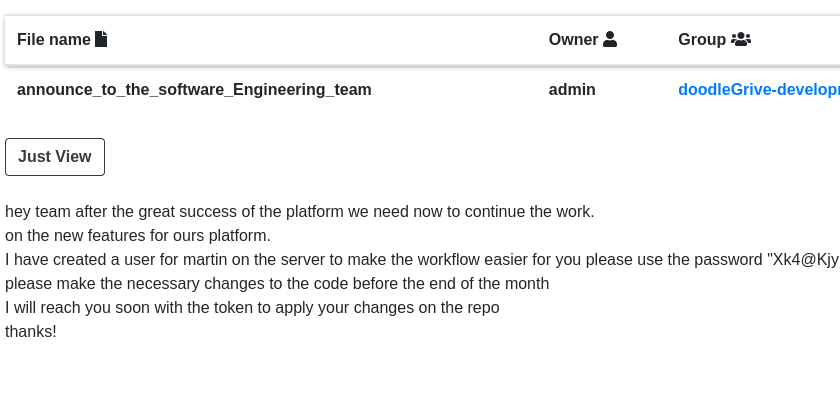Click the 'on the new features' line

(138, 236)
